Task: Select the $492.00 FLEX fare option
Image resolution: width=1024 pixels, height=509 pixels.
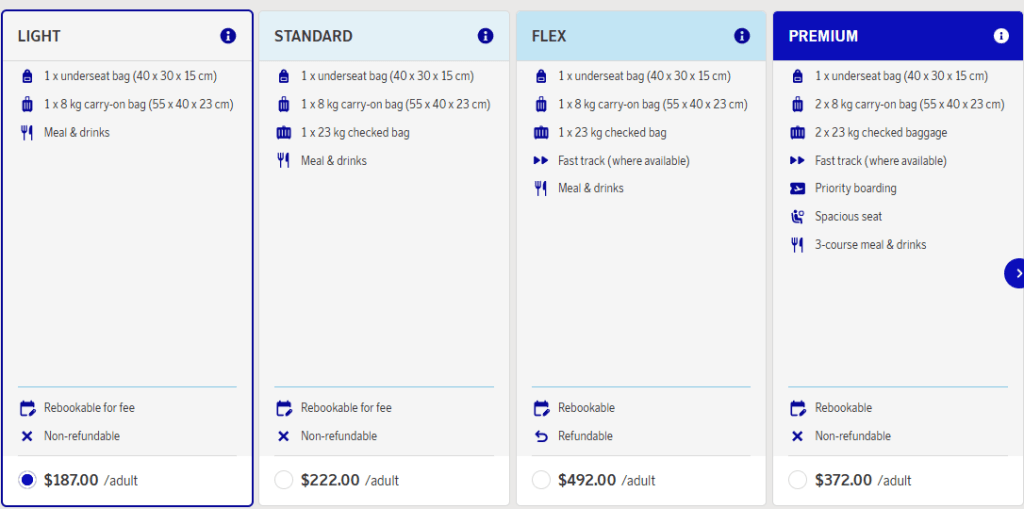Action: 541,480
